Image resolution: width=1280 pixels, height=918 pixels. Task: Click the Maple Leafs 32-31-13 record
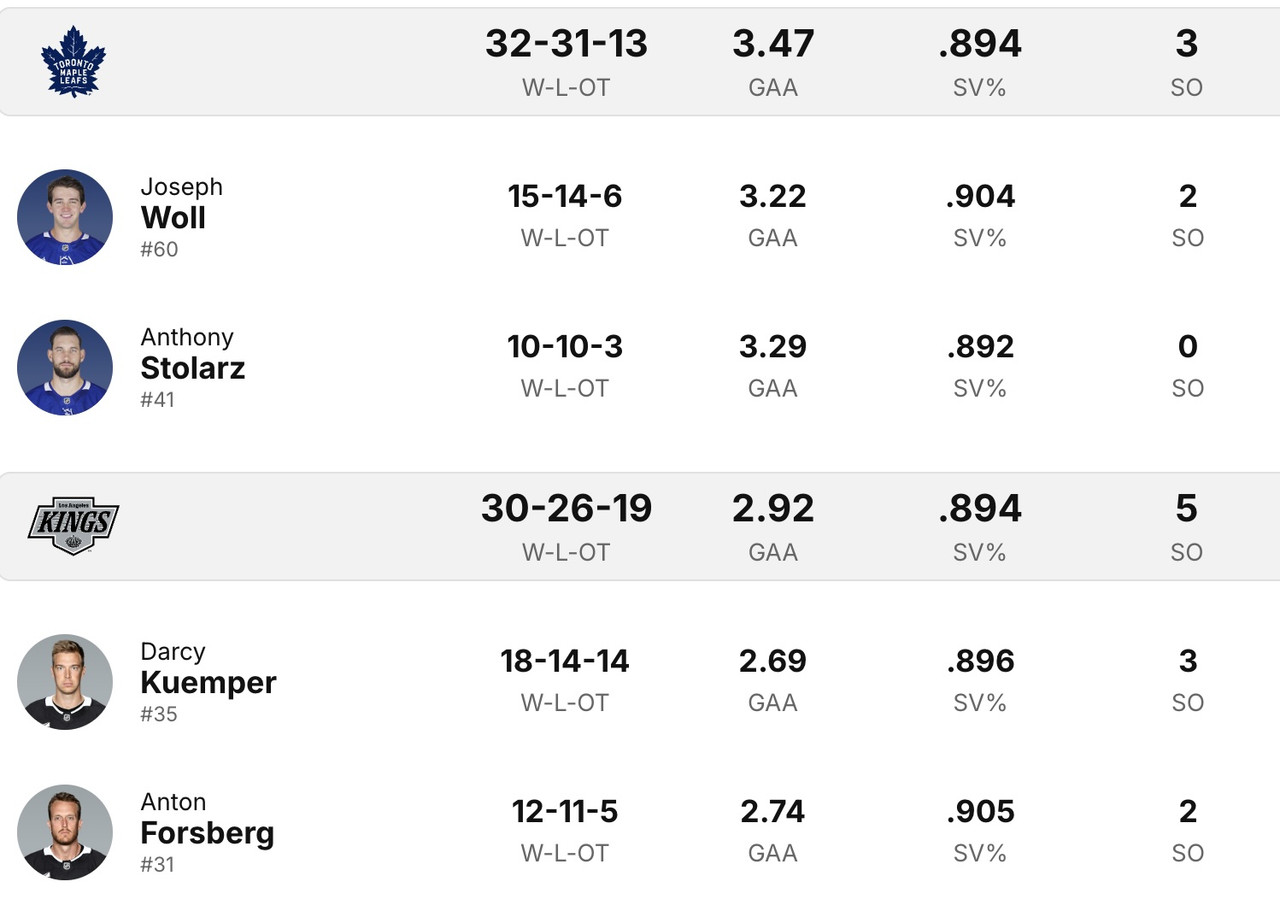[x=566, y=44]
